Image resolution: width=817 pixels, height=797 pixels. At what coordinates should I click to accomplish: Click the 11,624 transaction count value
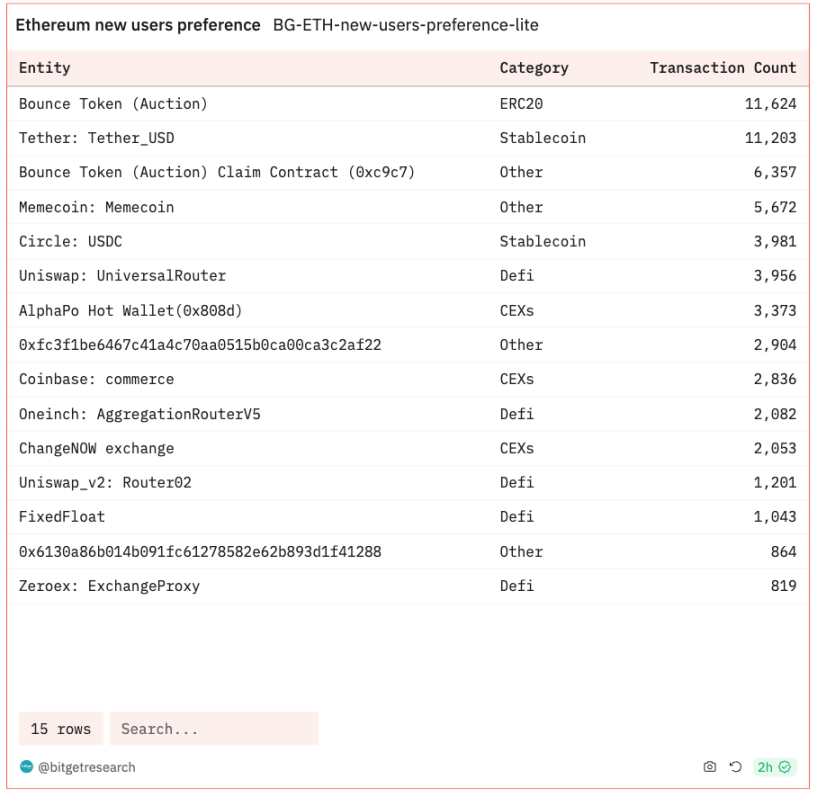click(x=770, y=103)
